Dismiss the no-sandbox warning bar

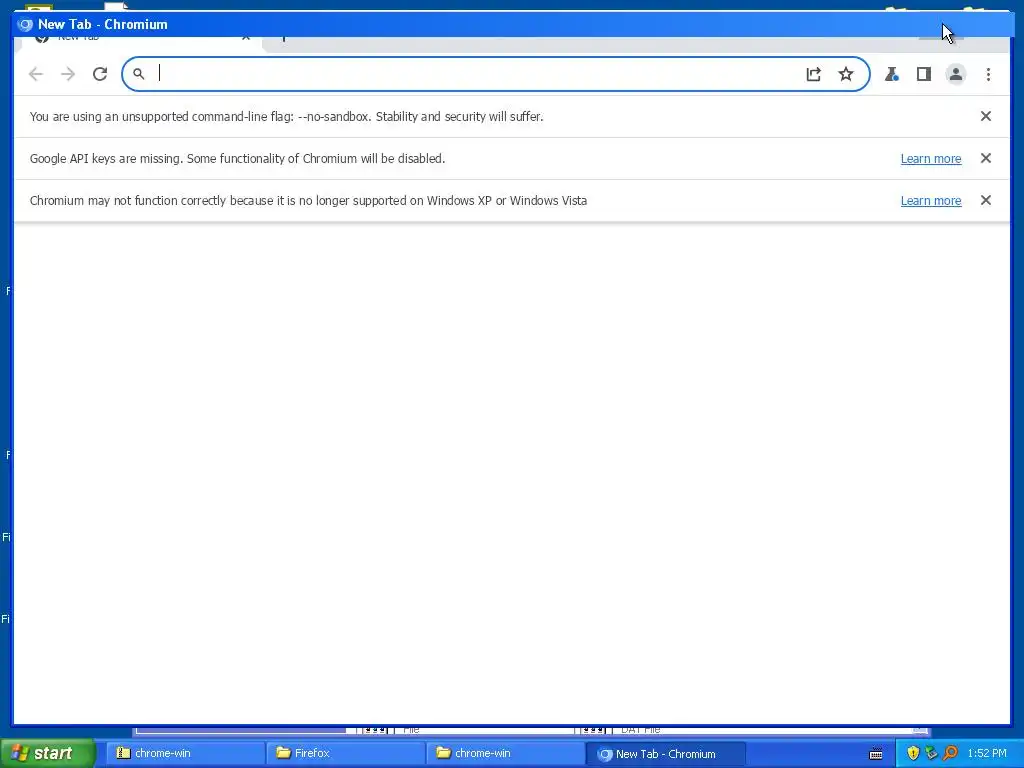click(x=986, y=116)
